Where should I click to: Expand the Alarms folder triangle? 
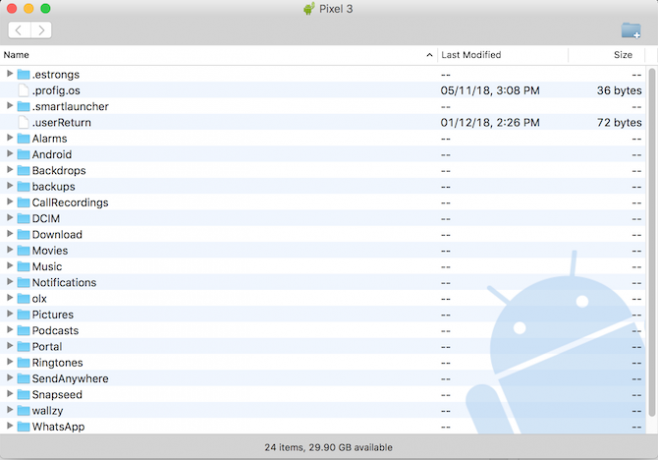(x=10, y=138)
